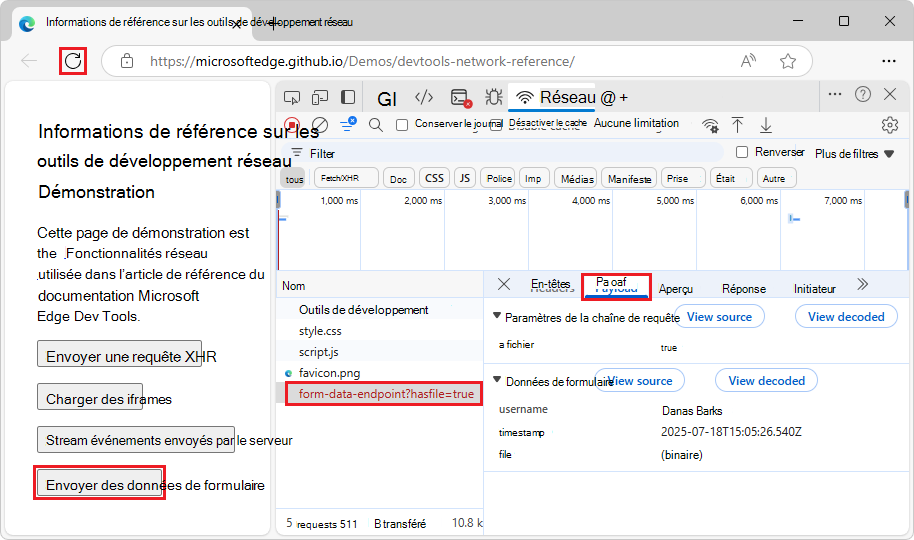Add page to favorites with star icon
Viewport: 914px width, 540px height.
(788, 61)
